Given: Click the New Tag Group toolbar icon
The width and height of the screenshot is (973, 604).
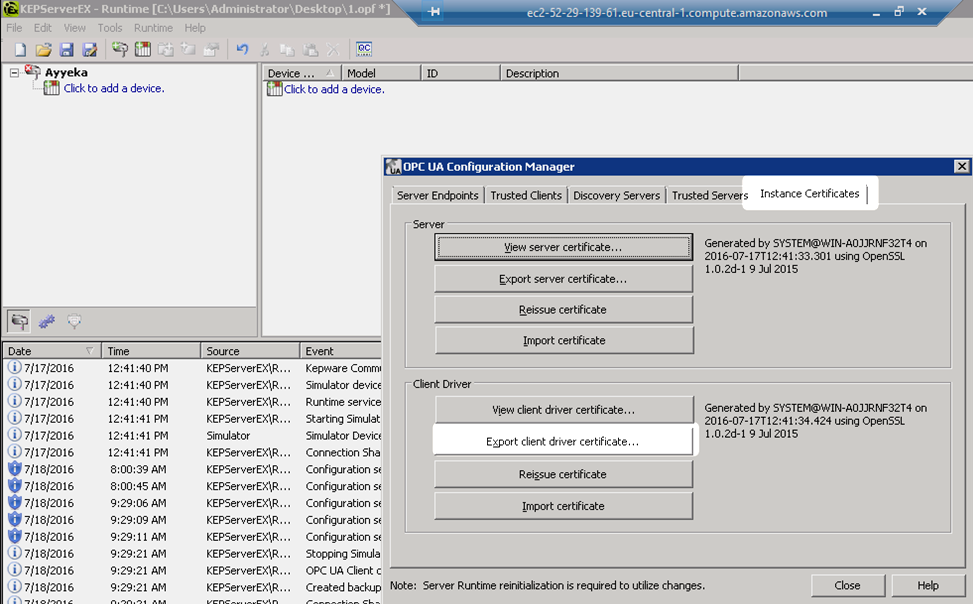Looking at the screenshot, I should 166,49.
